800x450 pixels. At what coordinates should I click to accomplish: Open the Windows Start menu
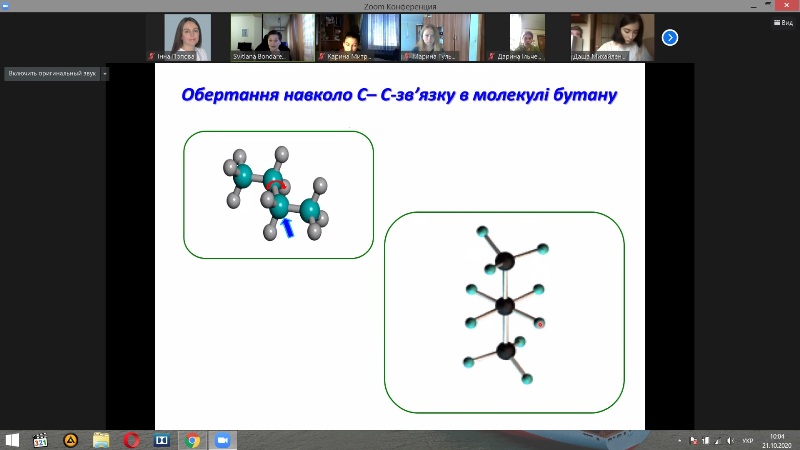(x=12, y=440)
